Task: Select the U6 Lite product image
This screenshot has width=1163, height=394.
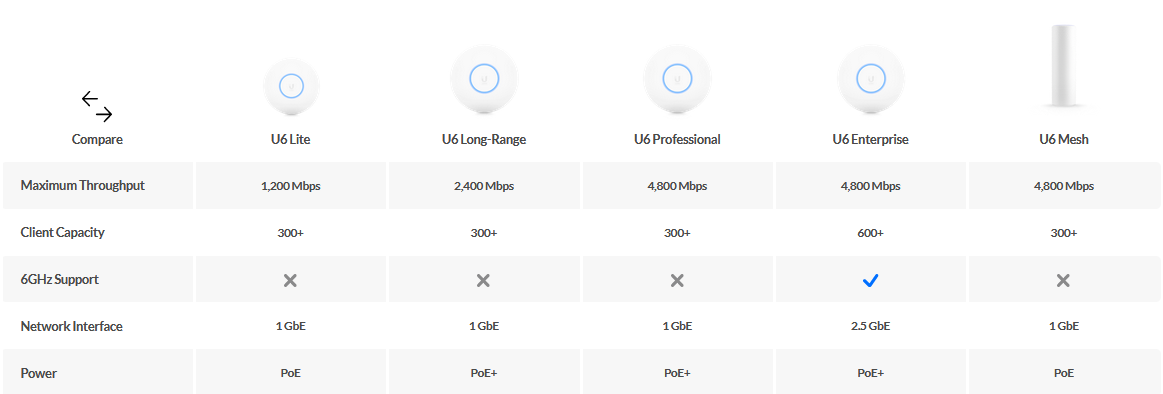Action: pyautogui.click(x=291, y=86)
